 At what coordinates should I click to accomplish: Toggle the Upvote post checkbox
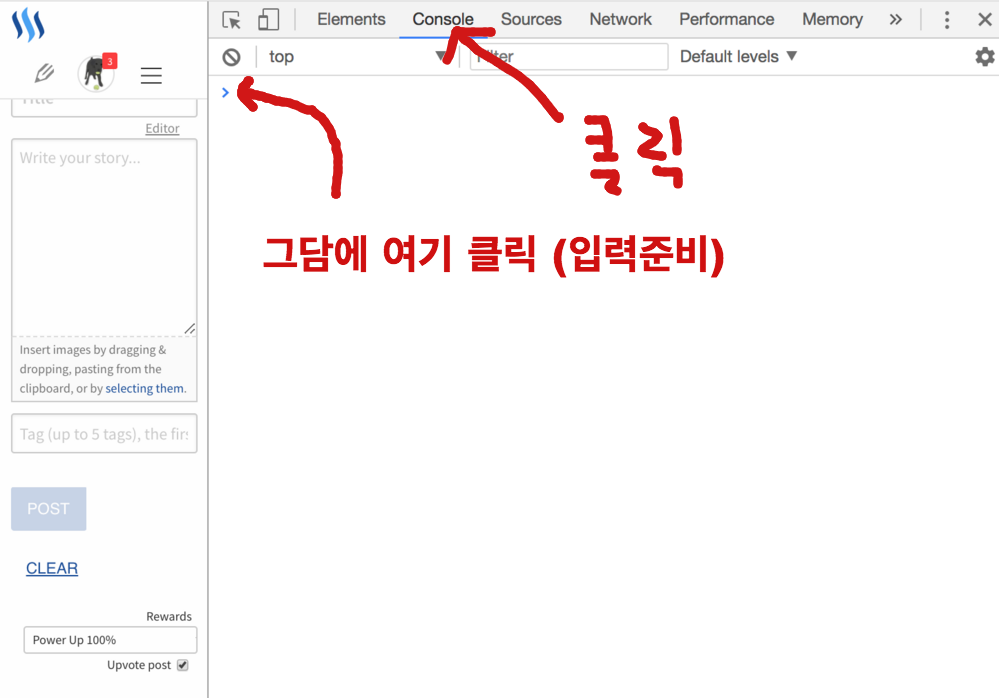pyautogui.click(x=182, y=665)
